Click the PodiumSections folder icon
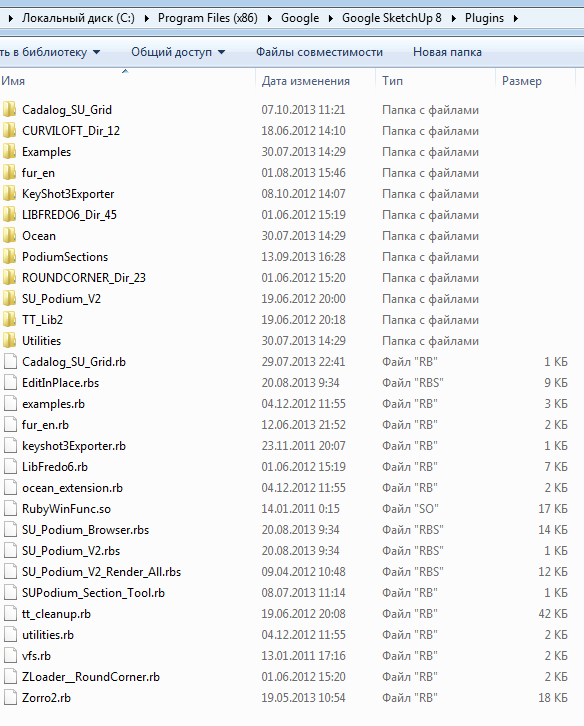Screen dimensions: 584x726 tap(9, 257)
